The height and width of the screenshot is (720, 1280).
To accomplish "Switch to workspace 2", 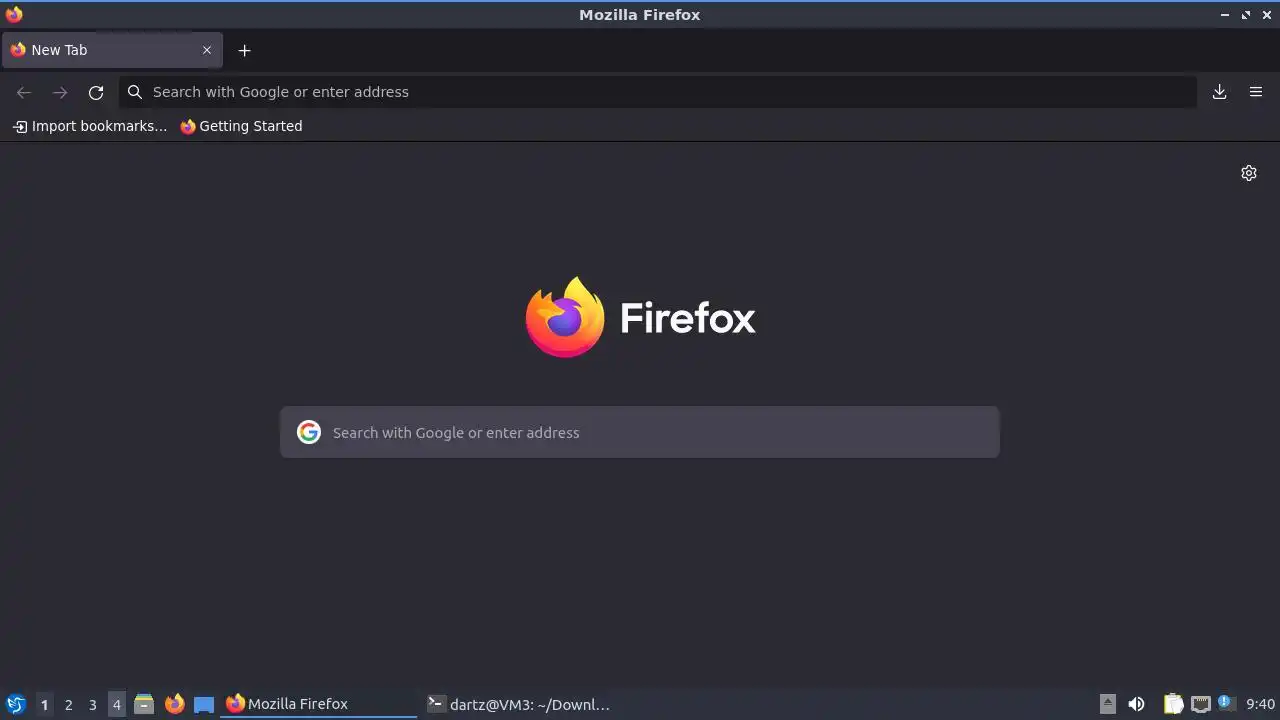I will 68,704.
